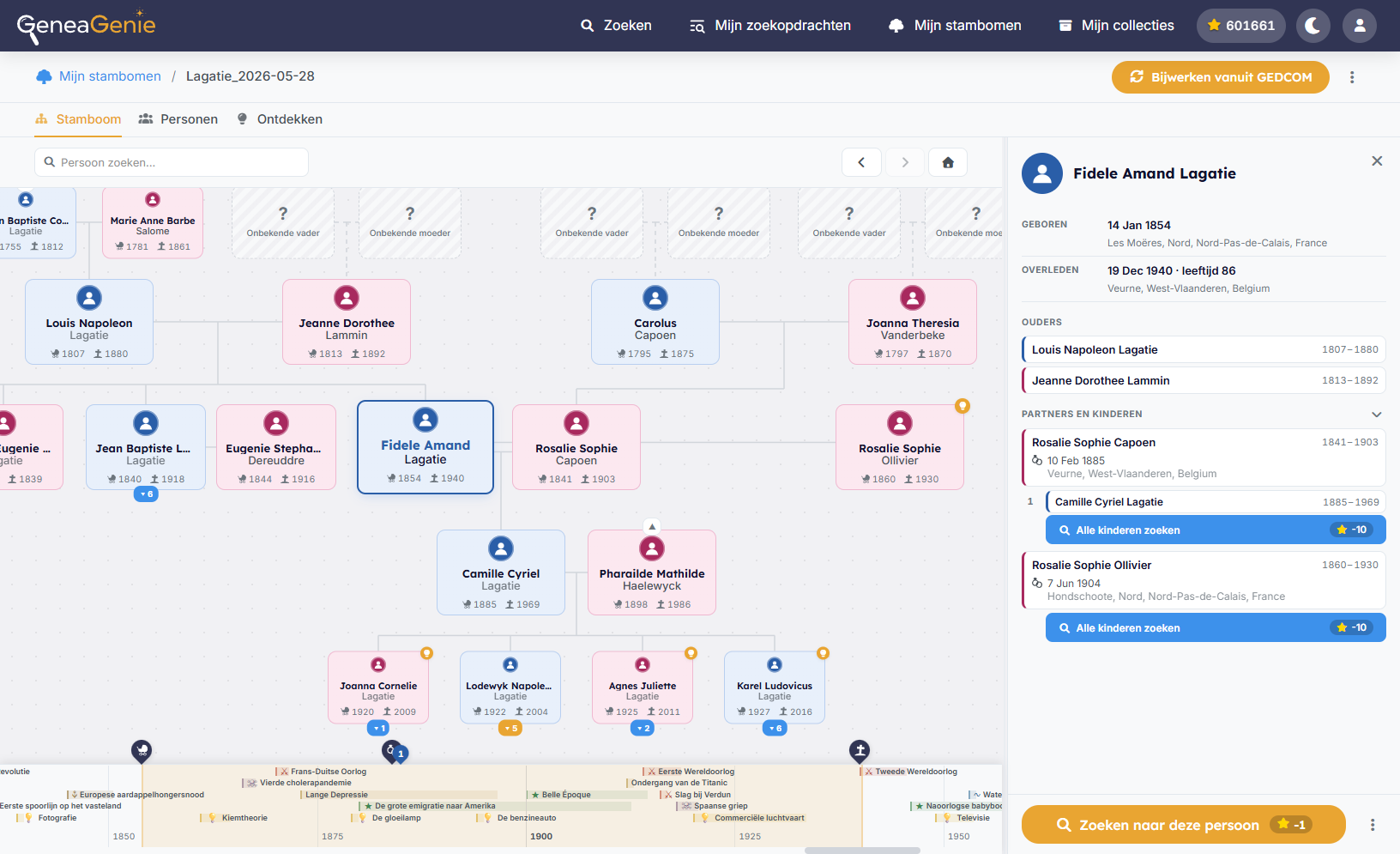Toggle dark mode with the moon icon
The image size is (1400, 854).
click(x=1312, y=26)
